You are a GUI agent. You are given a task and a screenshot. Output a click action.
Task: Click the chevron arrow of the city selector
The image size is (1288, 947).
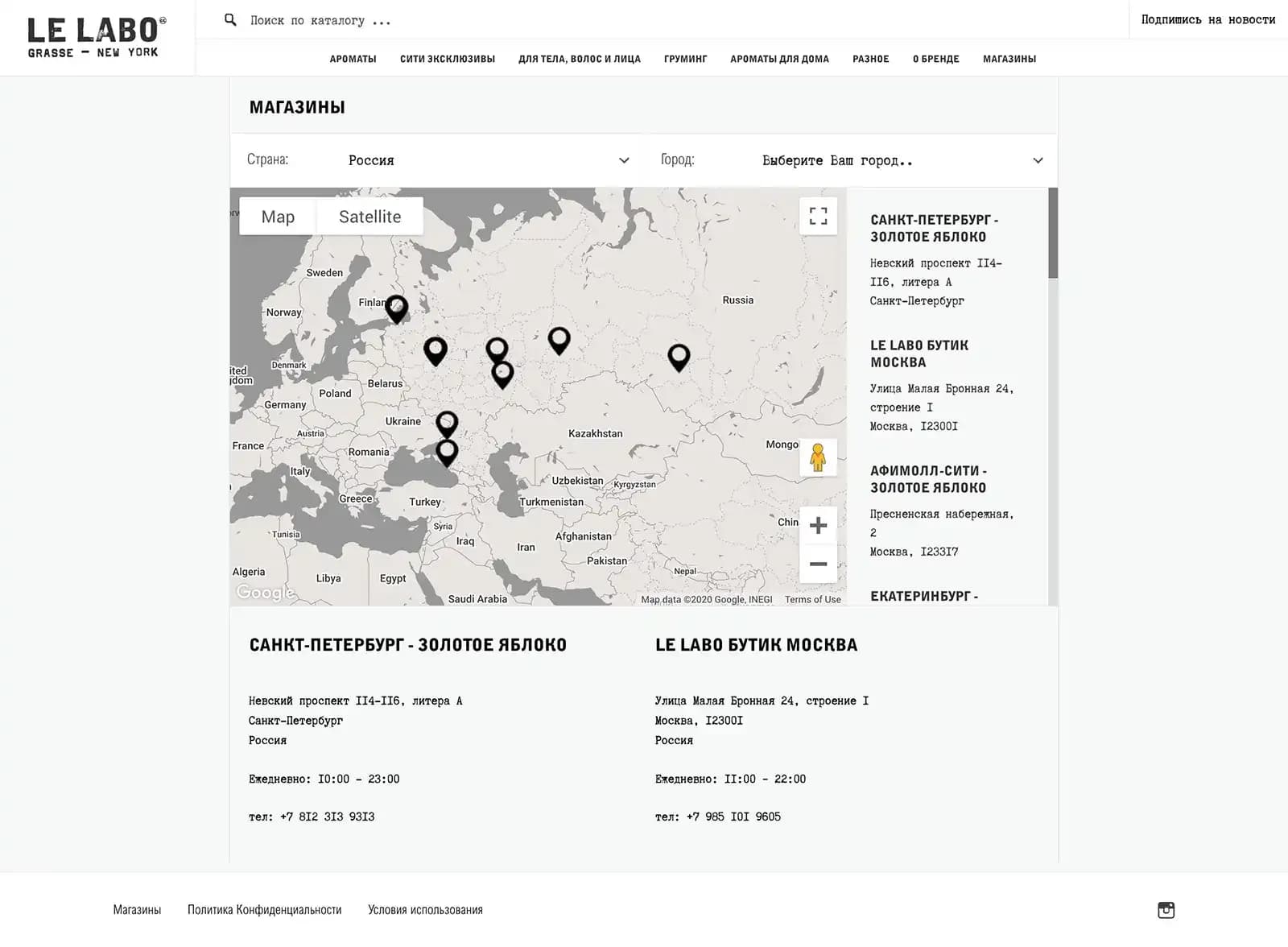click(x=1038, y=160)
